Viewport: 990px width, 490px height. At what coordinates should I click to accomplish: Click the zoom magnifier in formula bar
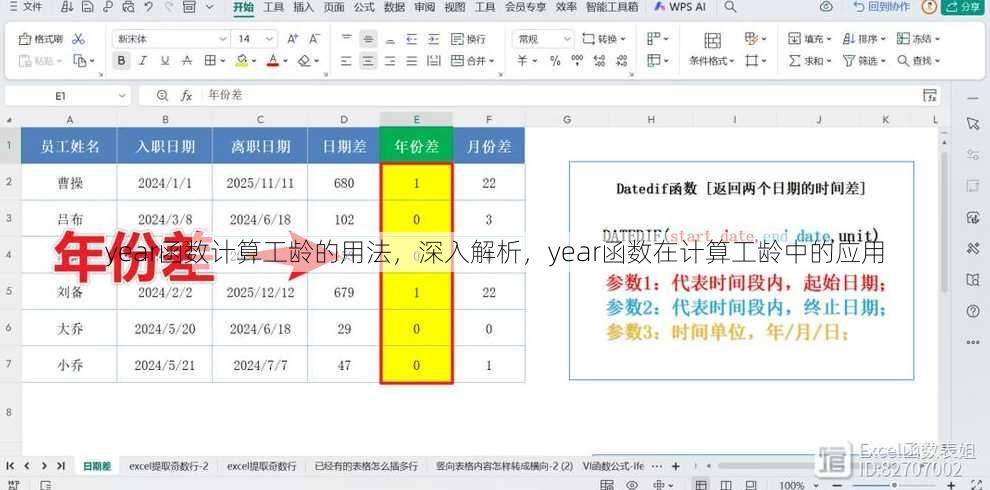click(162, 95)
